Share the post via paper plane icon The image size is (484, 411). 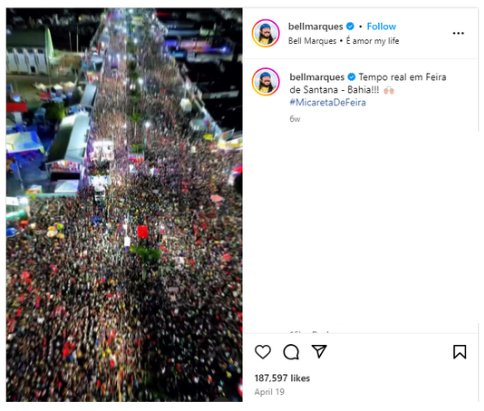pos(319,351)
